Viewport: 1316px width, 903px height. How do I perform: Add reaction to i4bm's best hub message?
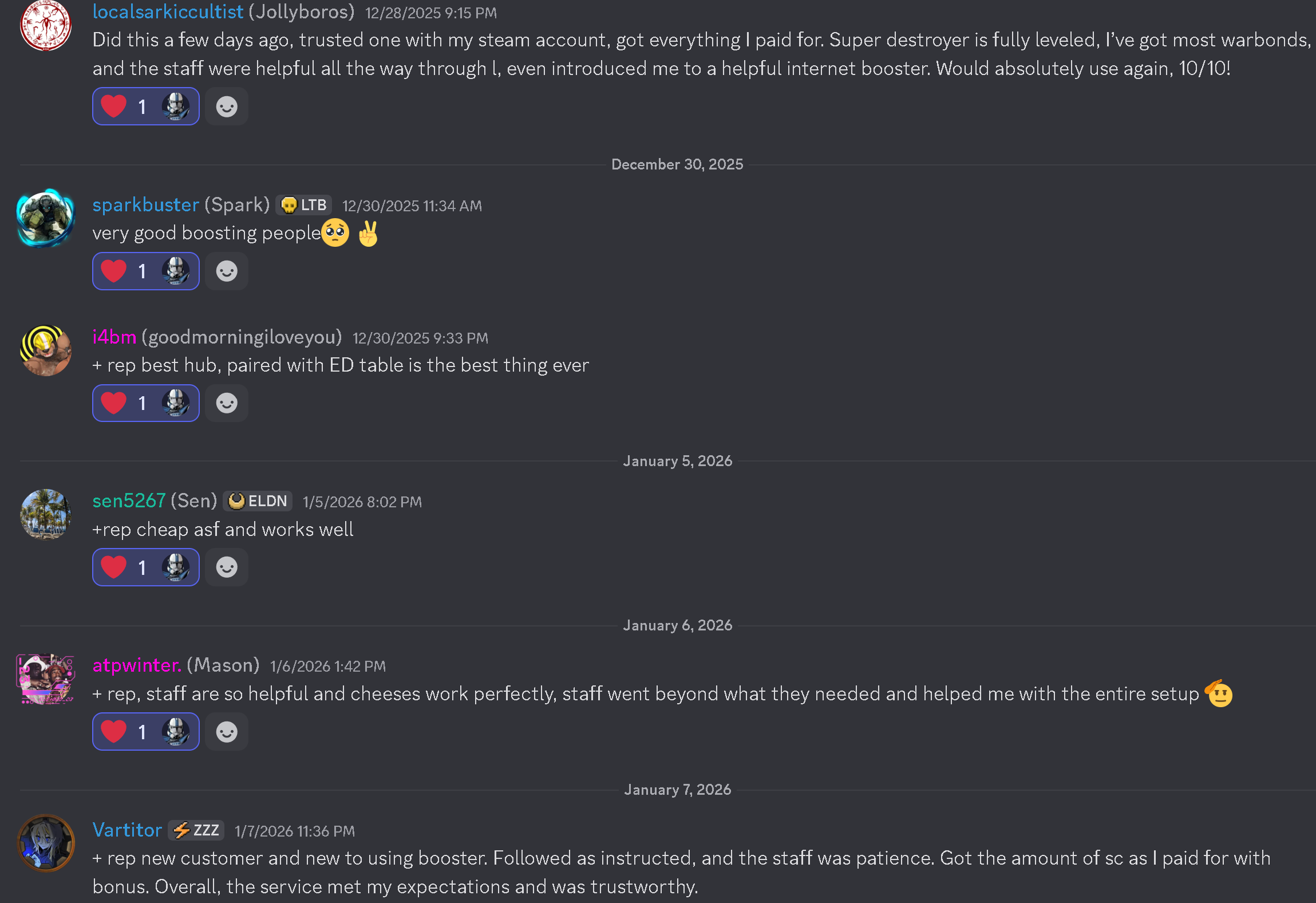(227, 403)
